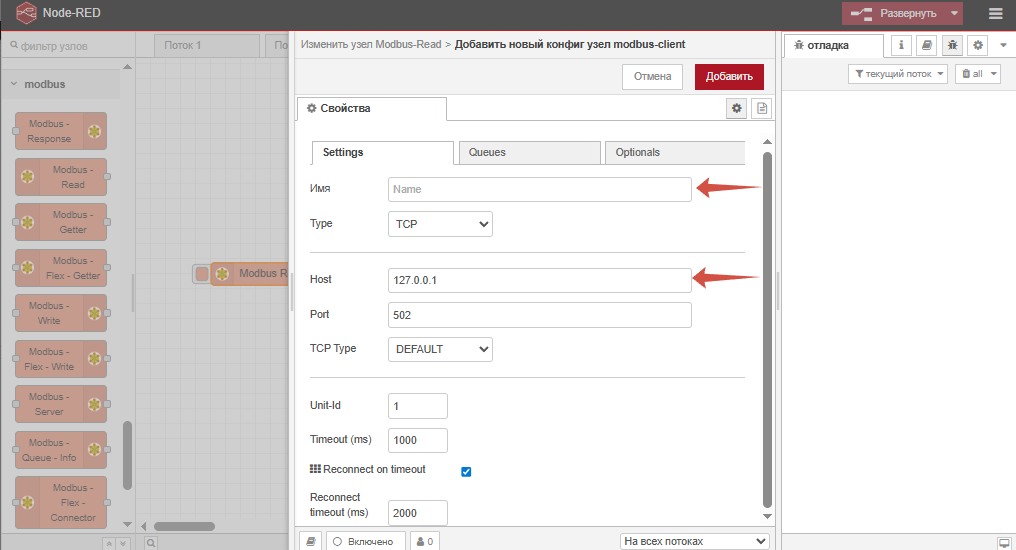Open the debug bug sidebar icon
Image resolution: width=1016 pixels, height=550 pixels.
tap(952, 45)
